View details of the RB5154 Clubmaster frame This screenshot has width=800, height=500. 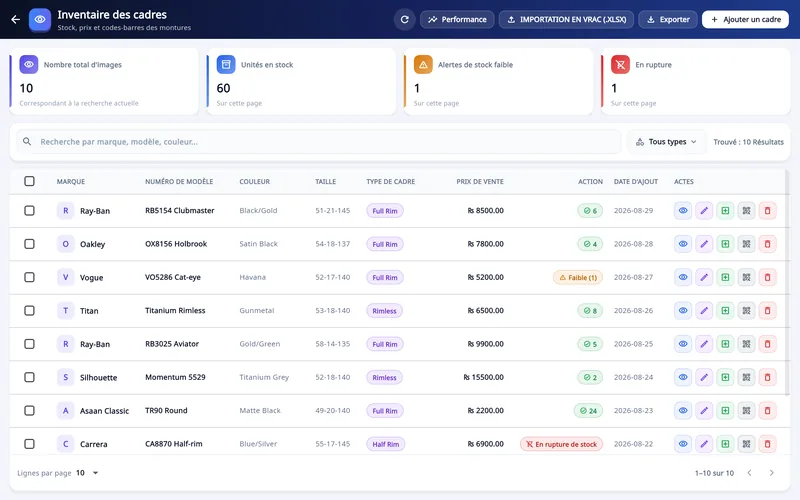pos(683,211)
